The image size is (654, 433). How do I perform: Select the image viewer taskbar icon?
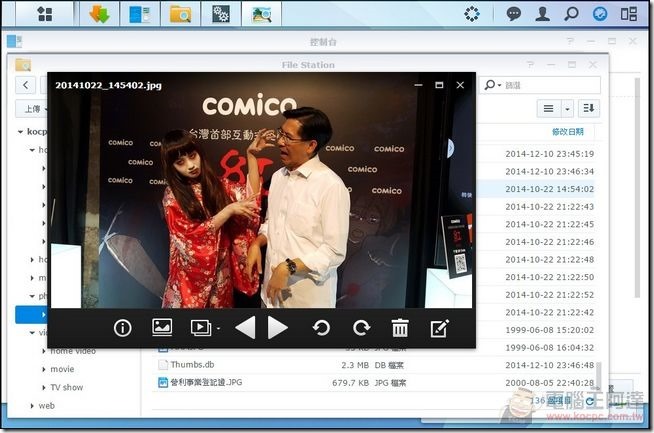point(262,14)
